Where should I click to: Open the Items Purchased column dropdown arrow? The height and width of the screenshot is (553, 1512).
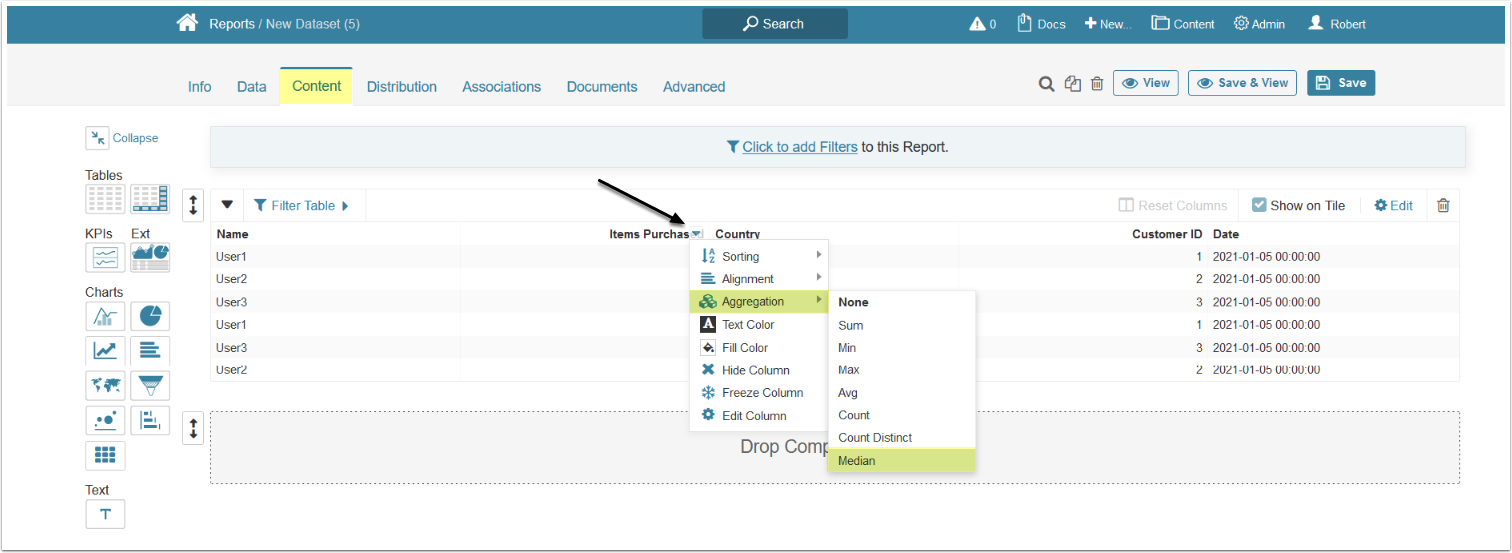(x=696, y=234)
